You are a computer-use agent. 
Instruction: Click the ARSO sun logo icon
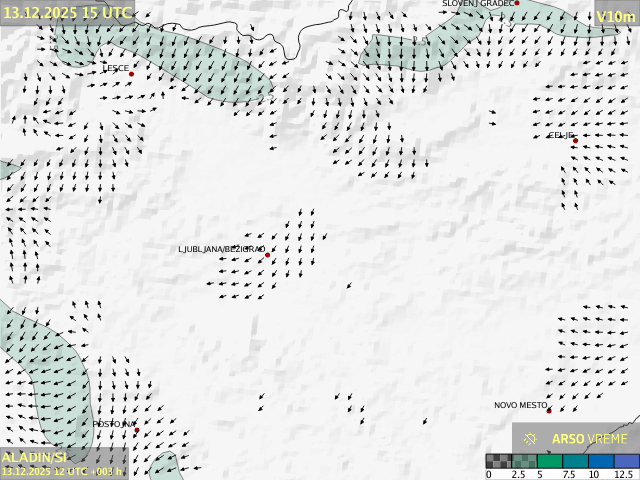tap(531, 438)
